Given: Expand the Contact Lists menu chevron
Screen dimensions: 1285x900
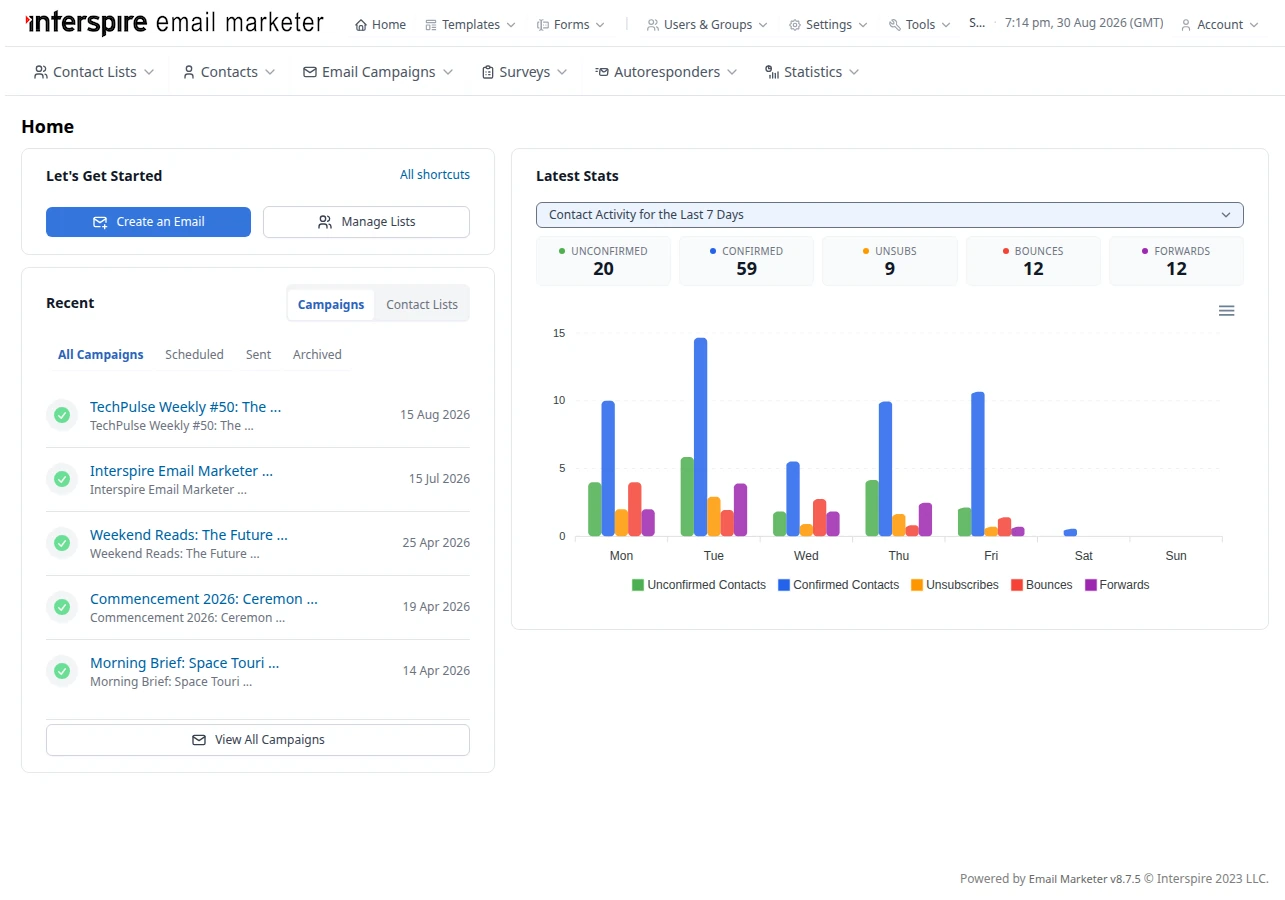Looking at the screenshot, I should [x=149, y=72].
